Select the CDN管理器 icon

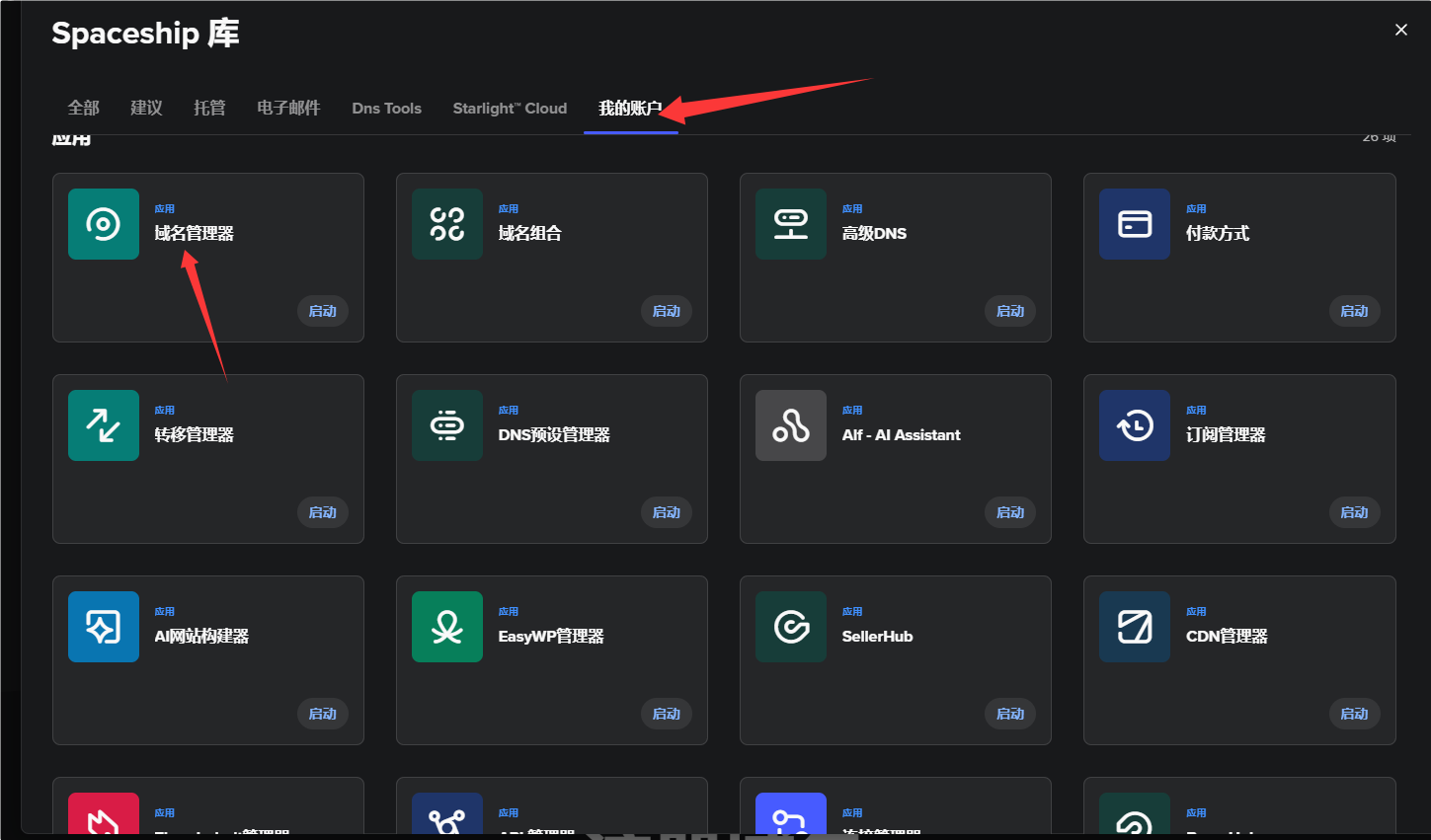1135,627
